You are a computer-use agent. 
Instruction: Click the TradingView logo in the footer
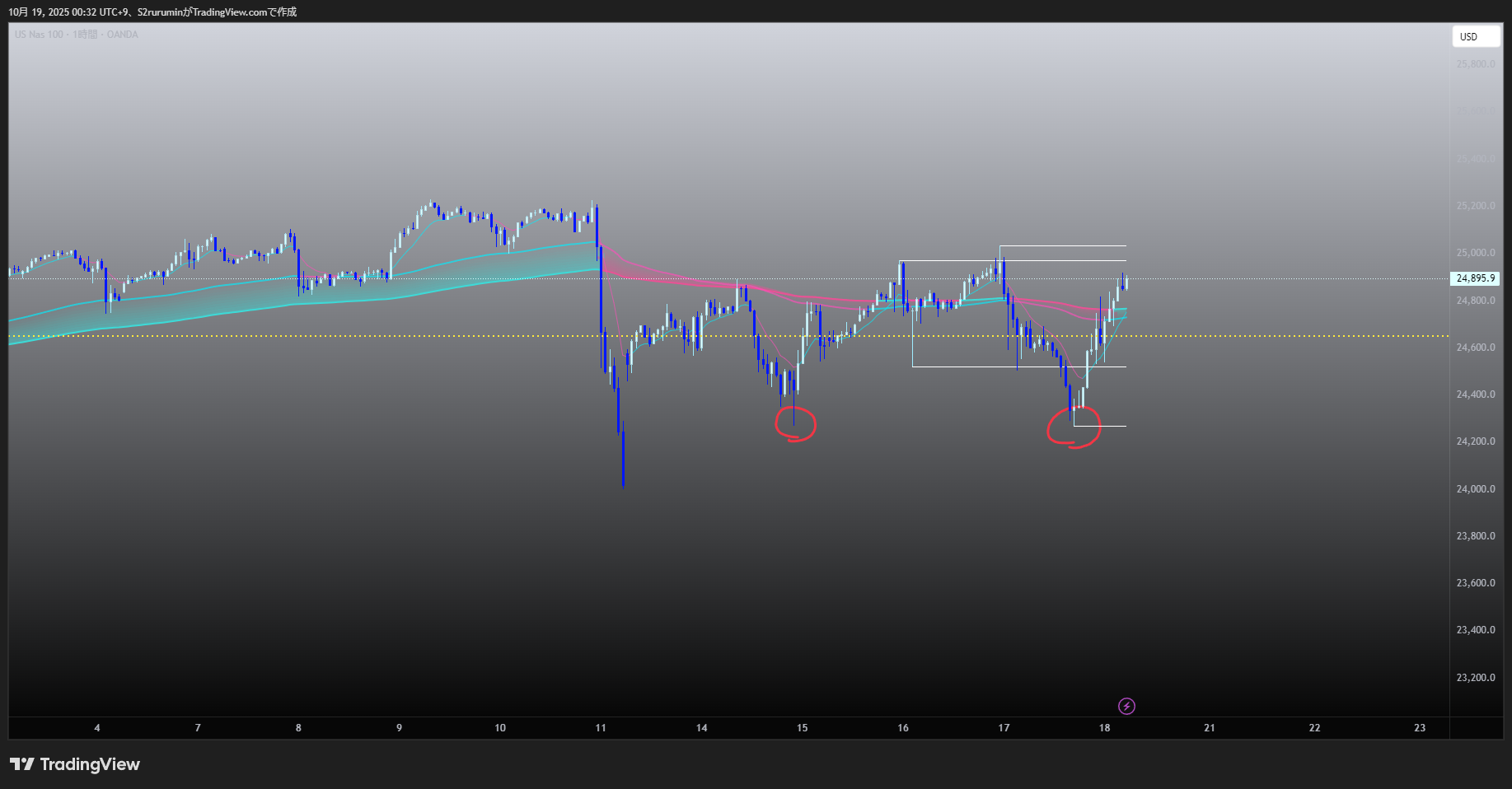[75, 764]
